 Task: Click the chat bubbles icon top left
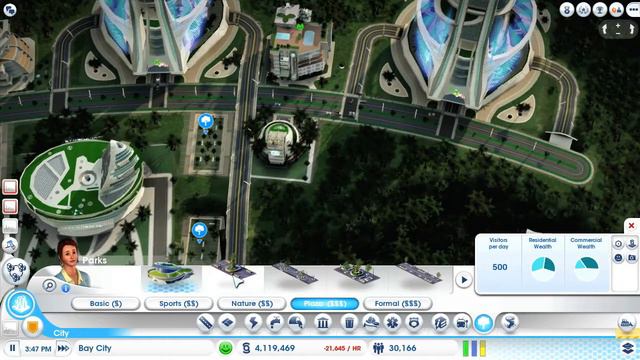coord(10,10)
